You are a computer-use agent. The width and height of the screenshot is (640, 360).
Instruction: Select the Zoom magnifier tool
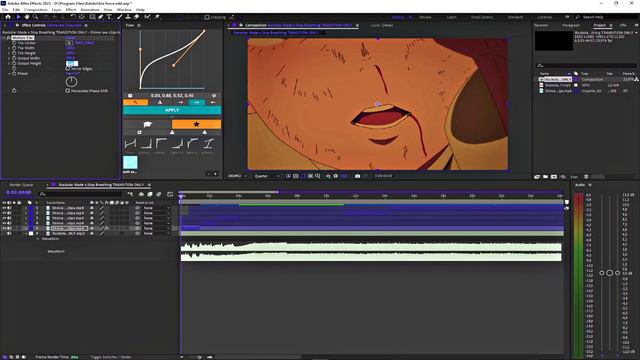pos(36,17)
